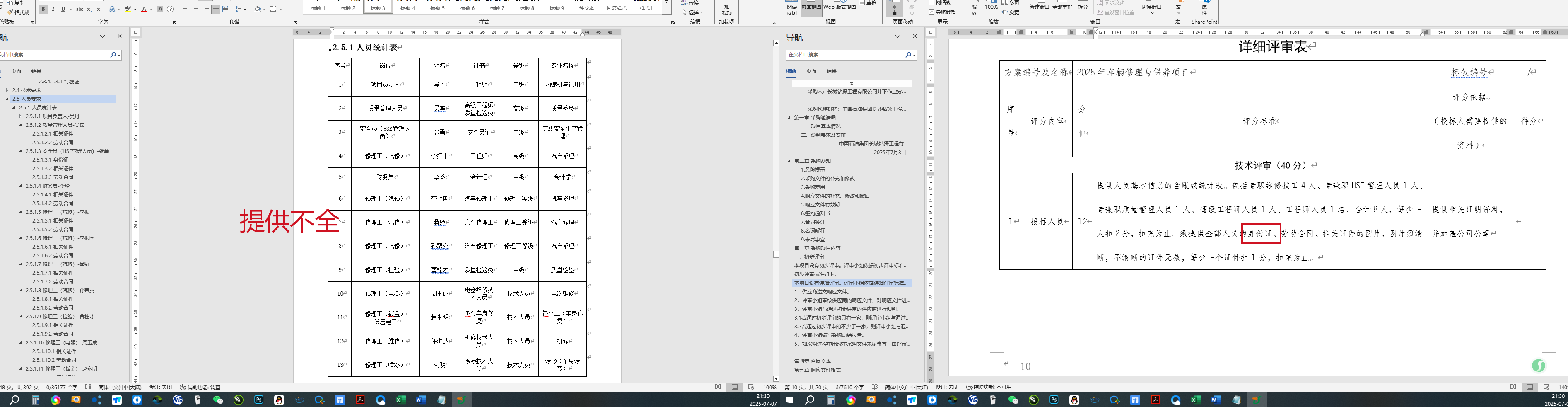Apply strikethrough formatting in left window
The width and height of the screenshot is (1568, 407).
pos(79,9)
